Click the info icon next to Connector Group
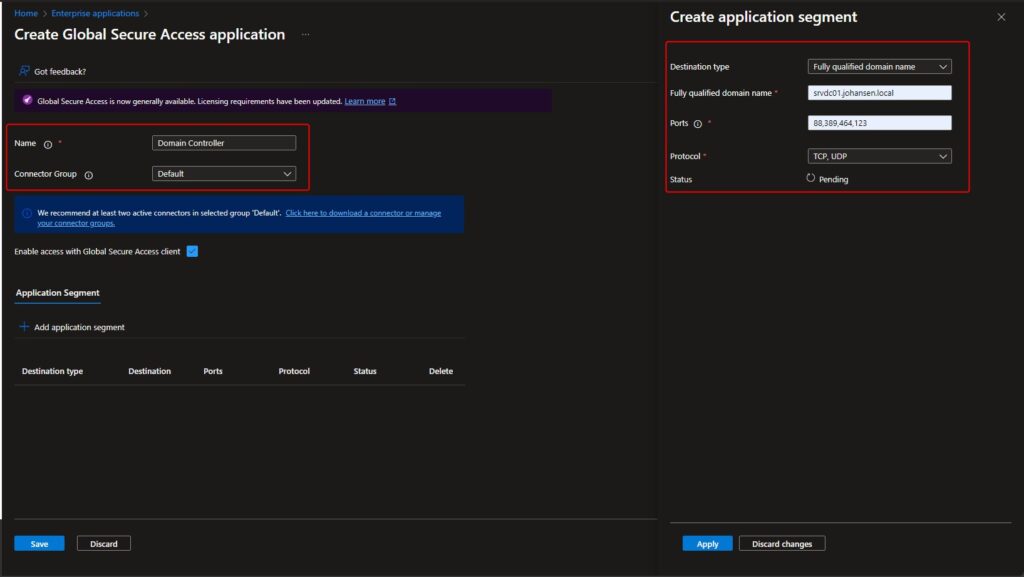 89,175
